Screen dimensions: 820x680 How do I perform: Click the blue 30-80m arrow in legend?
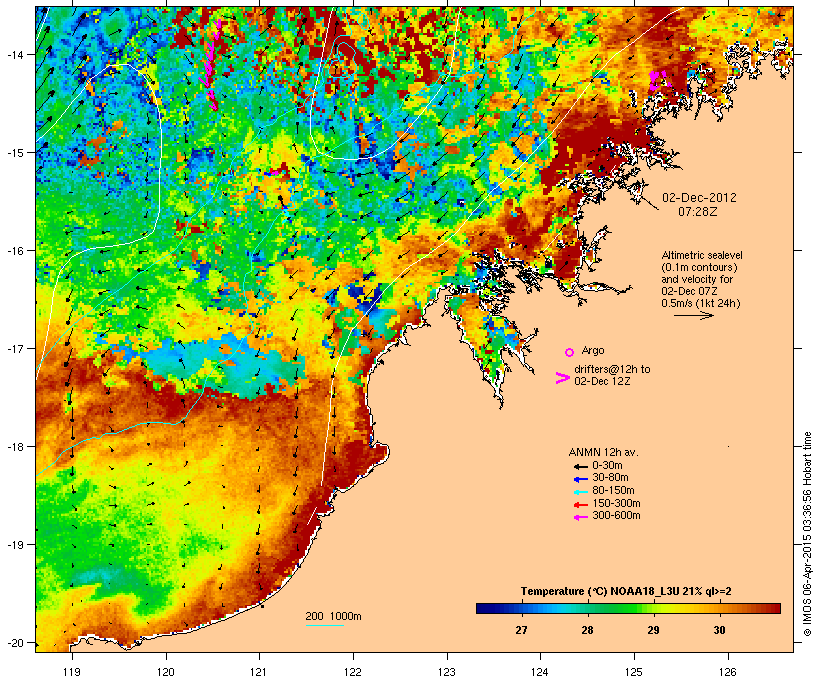580,479
